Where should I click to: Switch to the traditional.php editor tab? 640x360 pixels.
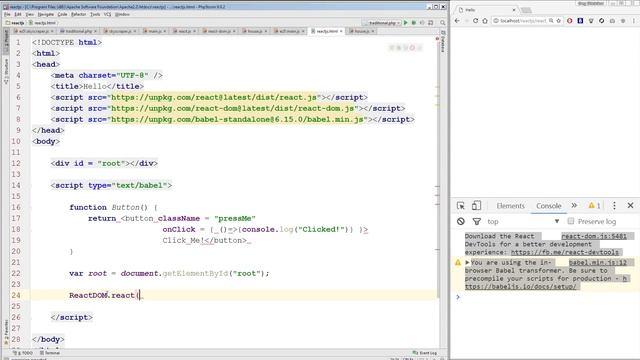click(78, 31)
